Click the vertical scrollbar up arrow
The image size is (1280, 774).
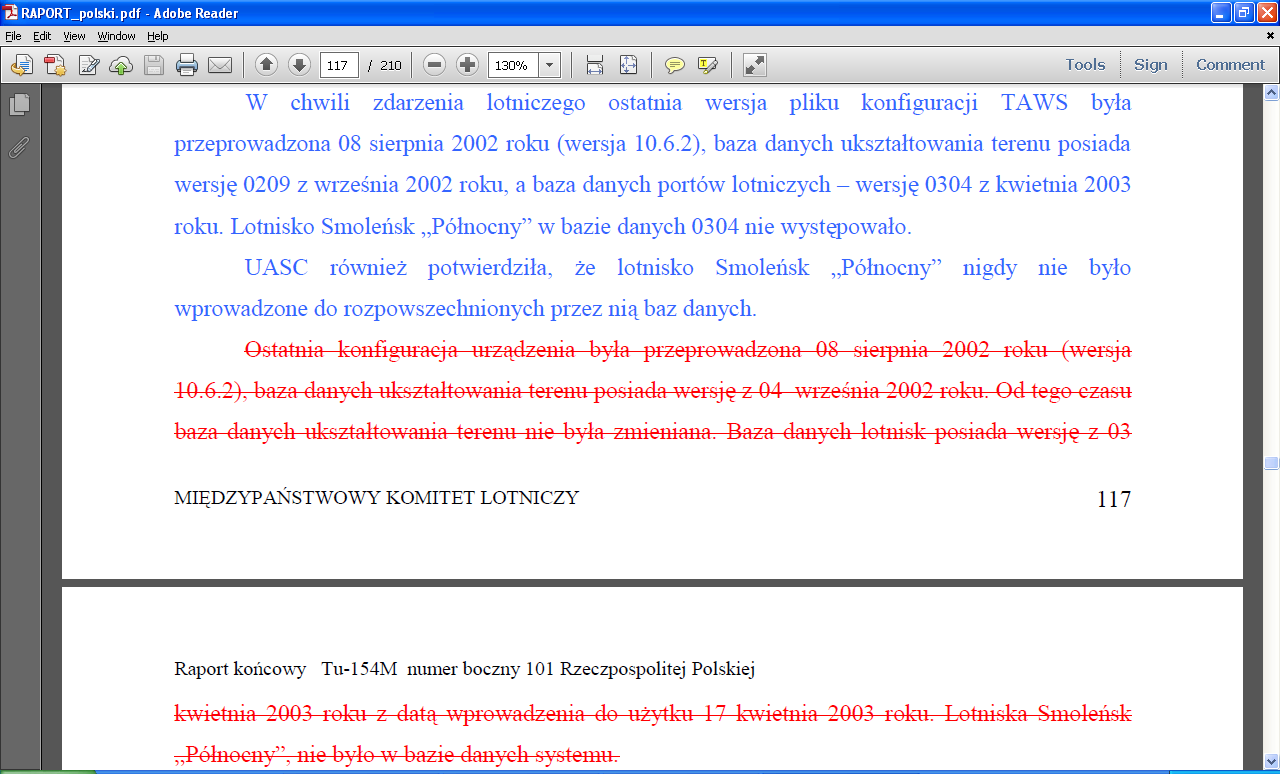[1271, 93]
